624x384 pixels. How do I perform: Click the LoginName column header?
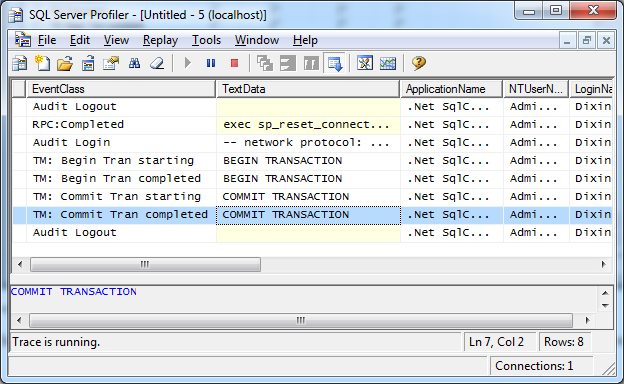(x=591, y=89)
